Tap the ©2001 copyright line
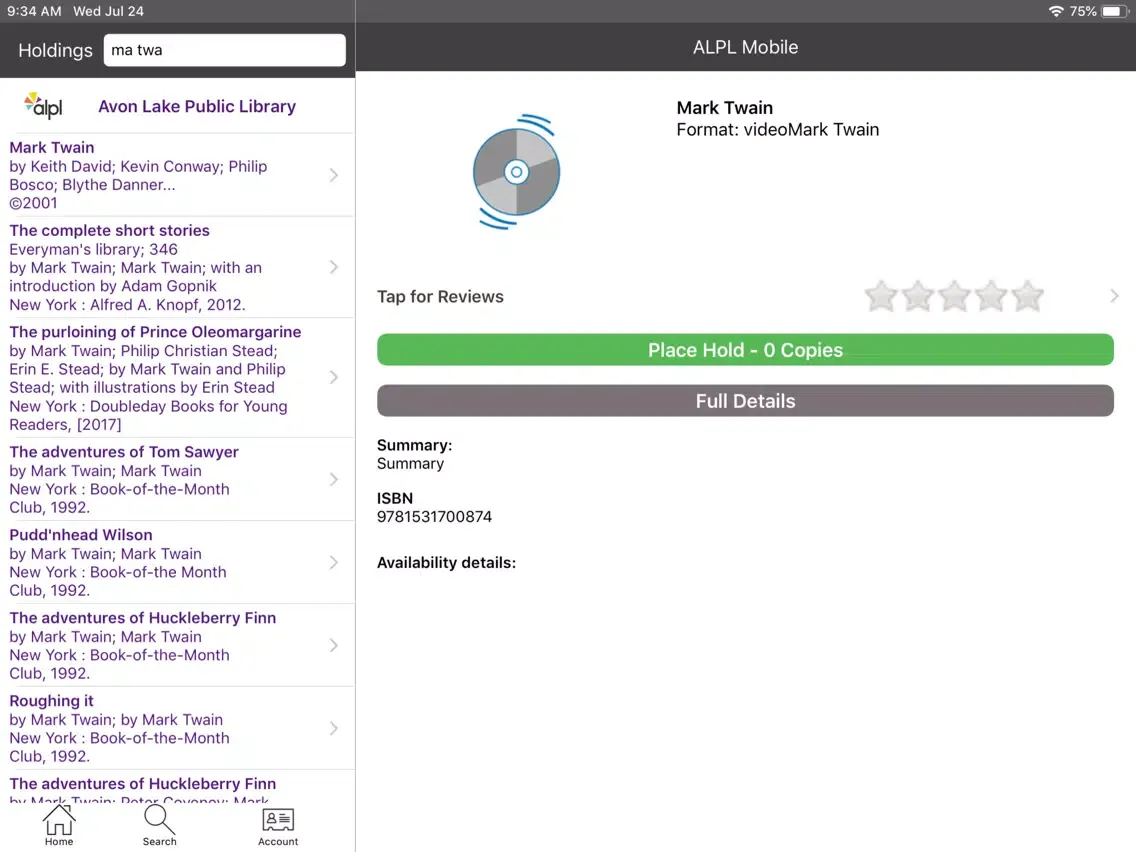The width and height of the screenshot is (1136, 852). click(33, 203)
